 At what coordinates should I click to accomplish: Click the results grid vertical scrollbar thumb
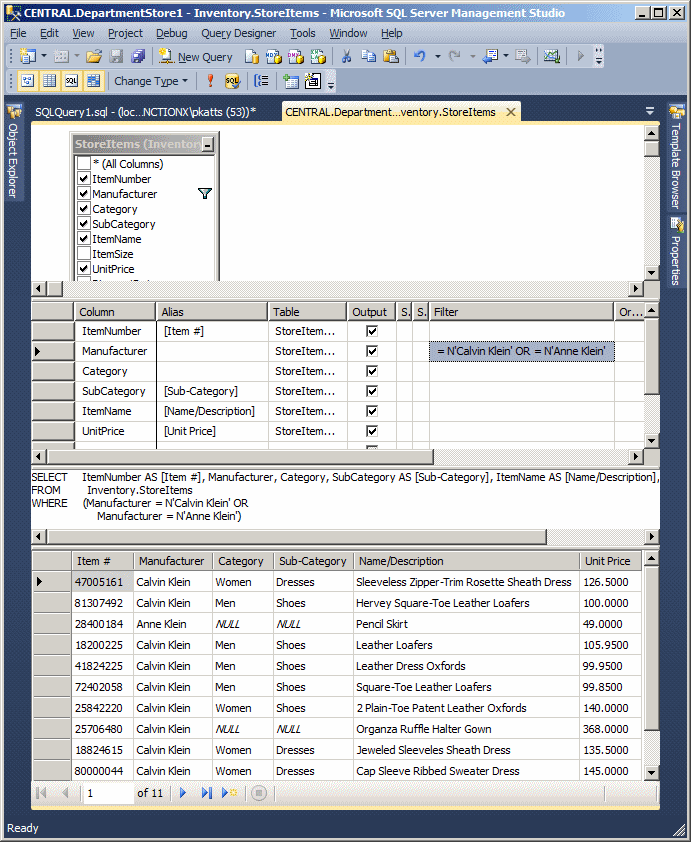click(x=651, y=649)
